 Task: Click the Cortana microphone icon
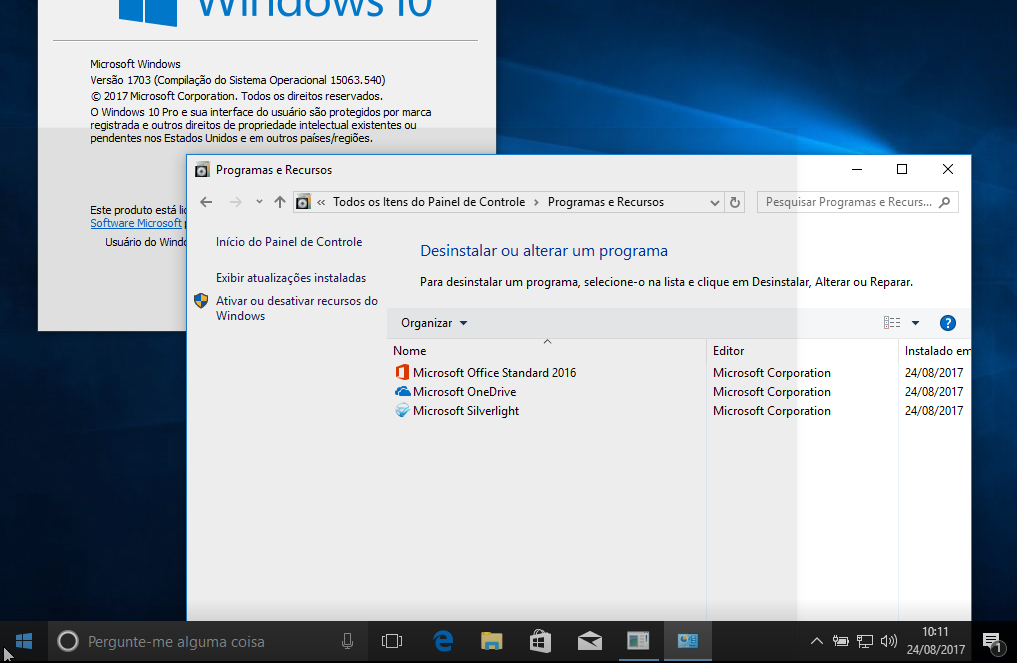click(x=347, y=642)
